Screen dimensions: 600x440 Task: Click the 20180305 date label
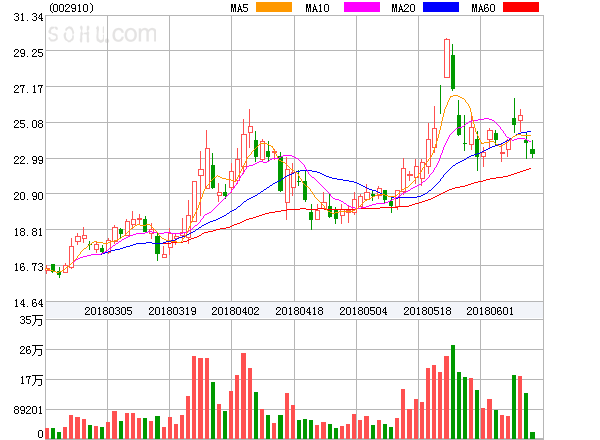coord(108,311)
